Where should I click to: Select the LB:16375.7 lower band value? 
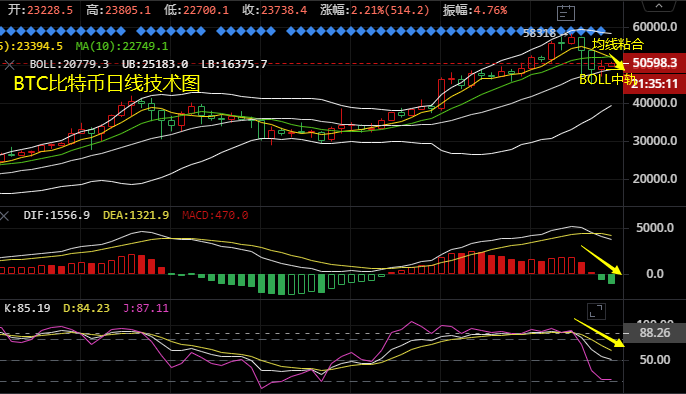click(x=234, y=64)
